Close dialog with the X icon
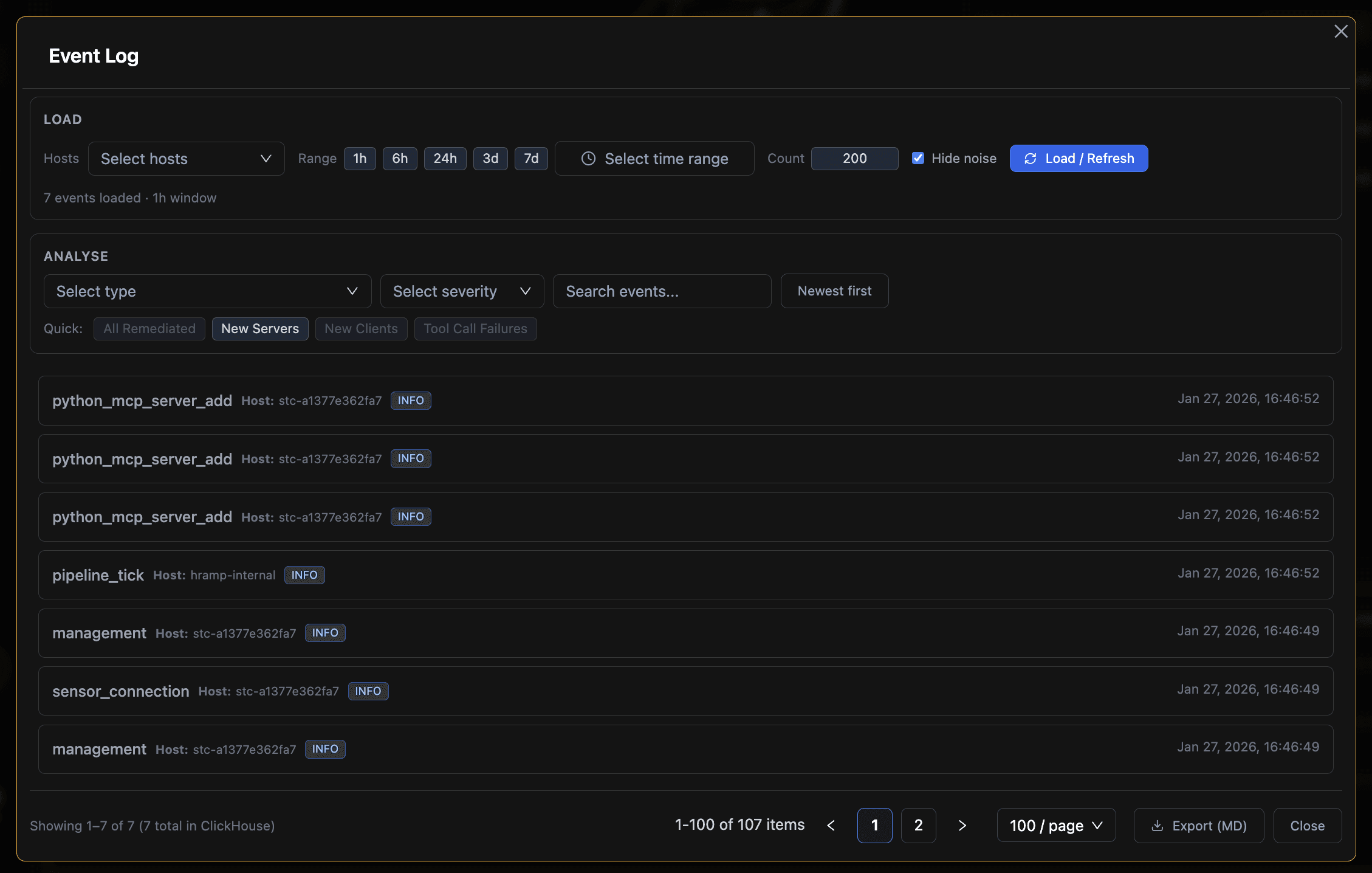This screenshot has width=1372, height=873. [x=1340, y=32]
